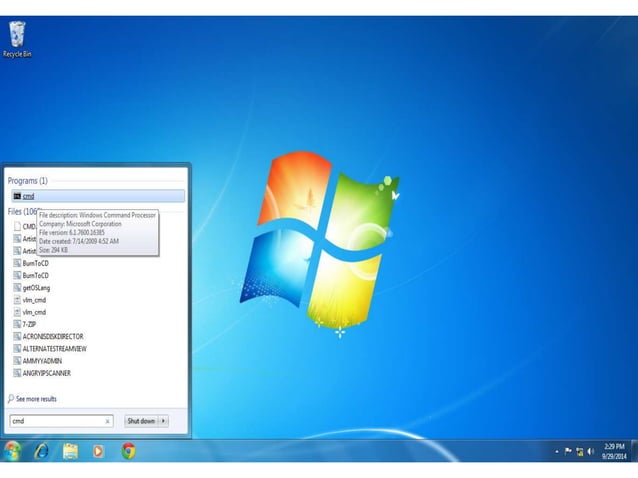This screenshot has width=638, height=478.
Task: Expand the arrow next to Shut down
Action: (x=164, y=421)
